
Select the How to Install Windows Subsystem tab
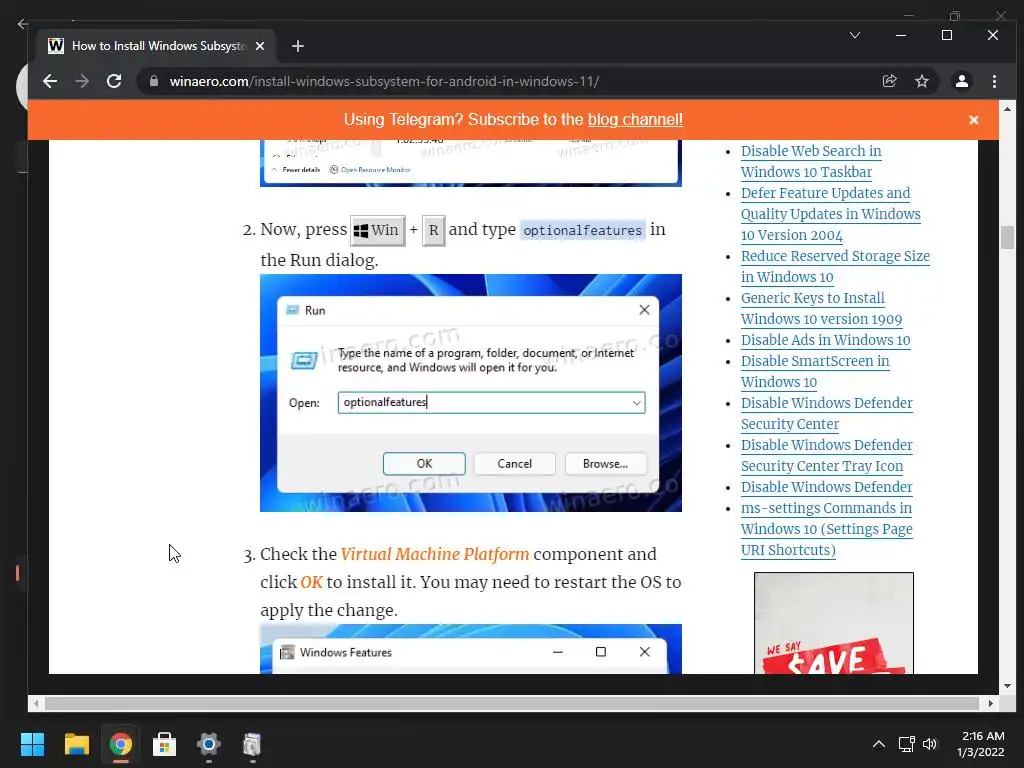(x=157, y=46)
